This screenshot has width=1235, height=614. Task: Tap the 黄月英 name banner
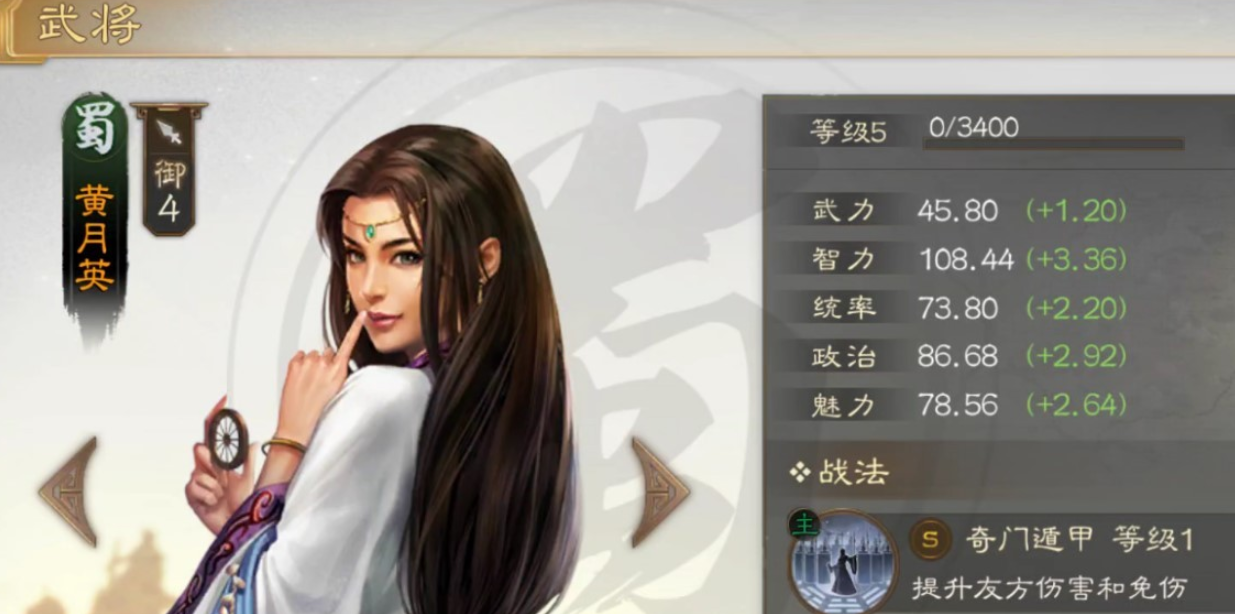tap(95, 237)
